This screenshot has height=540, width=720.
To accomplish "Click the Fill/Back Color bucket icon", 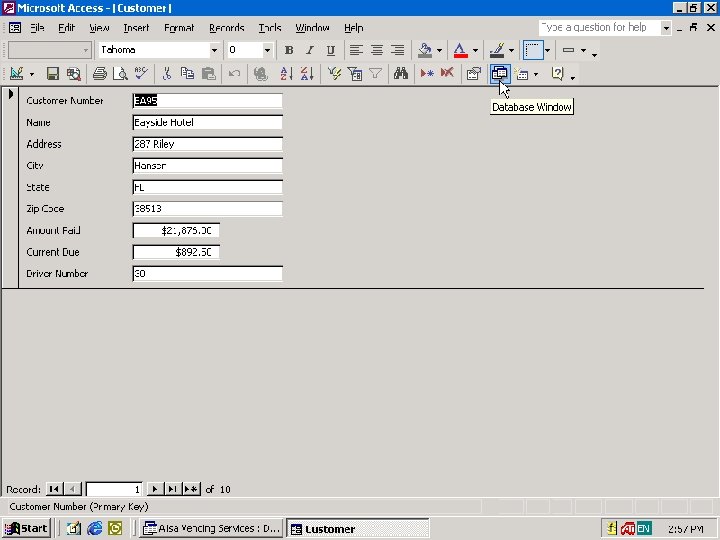I will coord(425,50).
